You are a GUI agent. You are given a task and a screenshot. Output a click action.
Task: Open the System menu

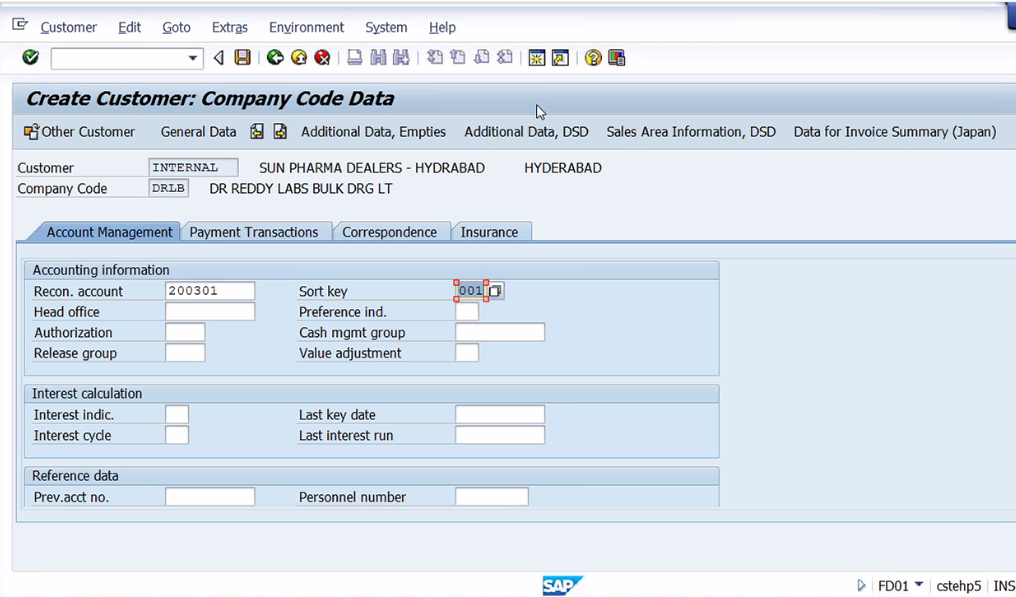pos(386,27)
